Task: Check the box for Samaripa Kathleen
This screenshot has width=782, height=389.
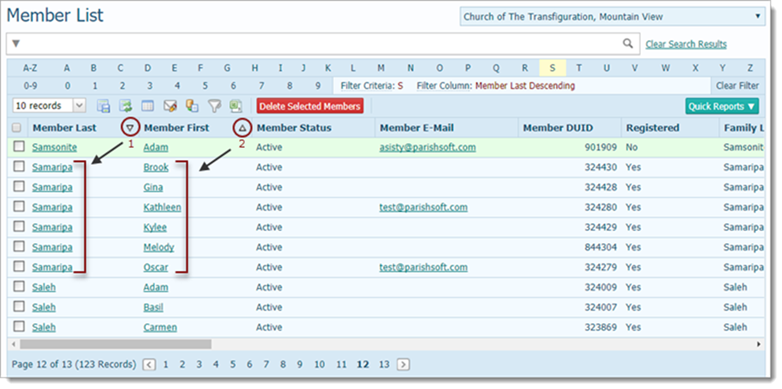Action: pyautogui.click(x=19, y=206)
